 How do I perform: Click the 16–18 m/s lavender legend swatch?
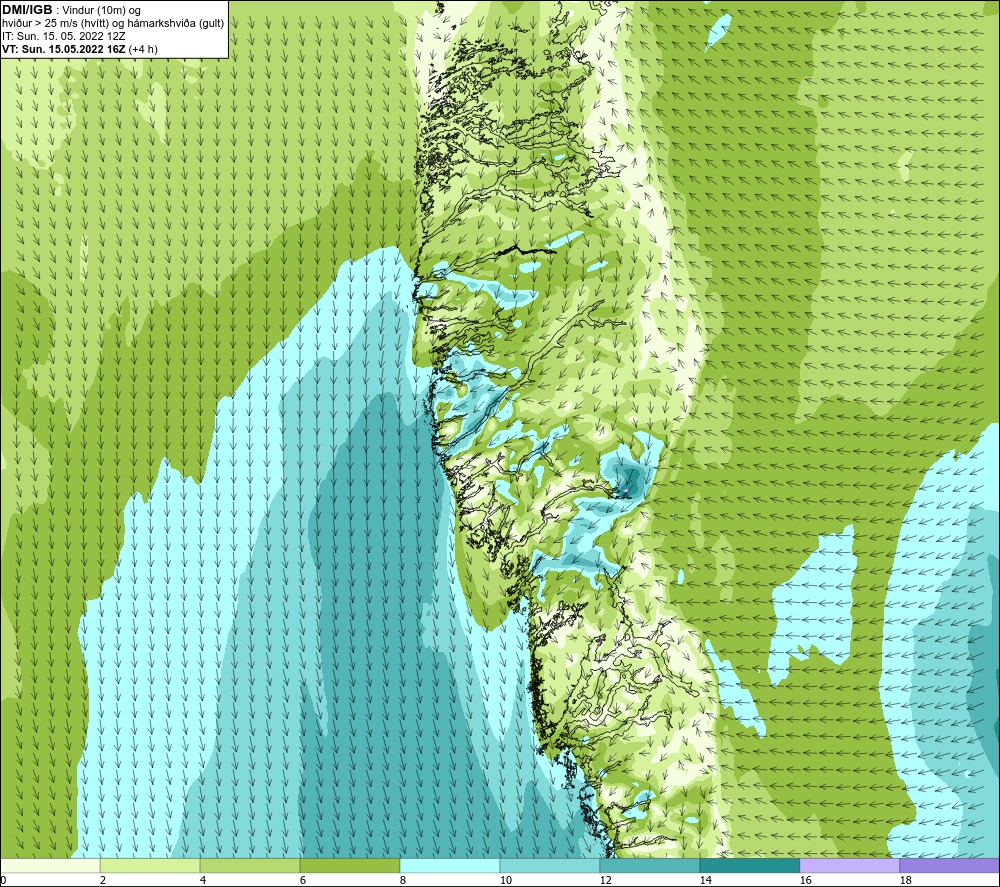pos(849,865)
